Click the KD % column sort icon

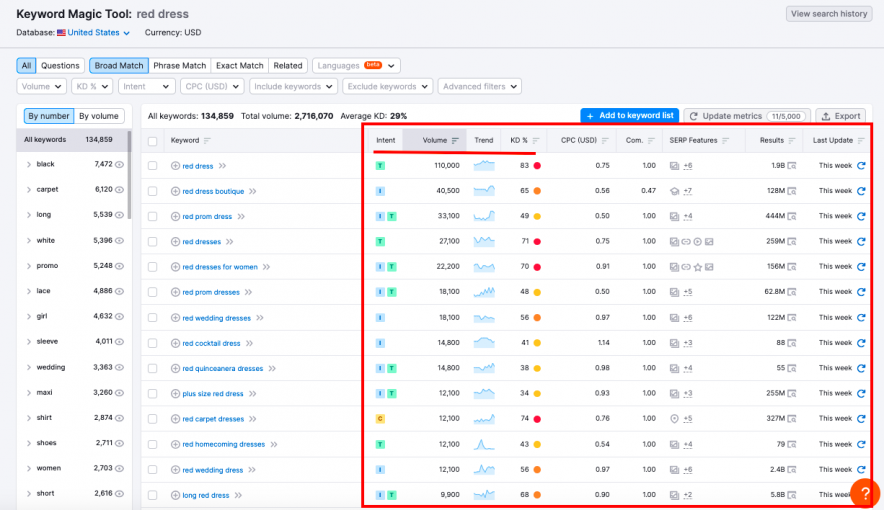(536, 140)
